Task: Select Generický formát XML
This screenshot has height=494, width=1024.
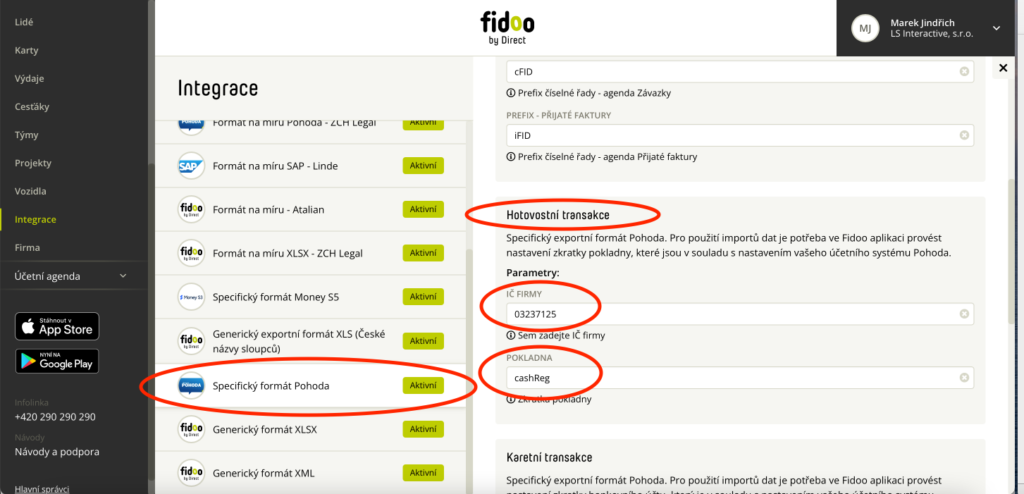Action: click(x=310, y=472)
